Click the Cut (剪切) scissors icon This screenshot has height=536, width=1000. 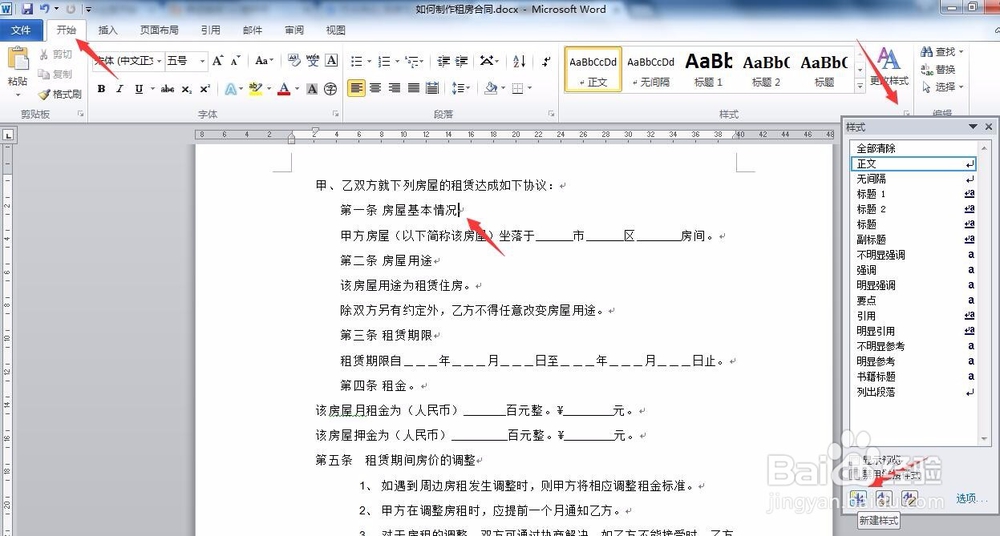click(x=44, y=55)
